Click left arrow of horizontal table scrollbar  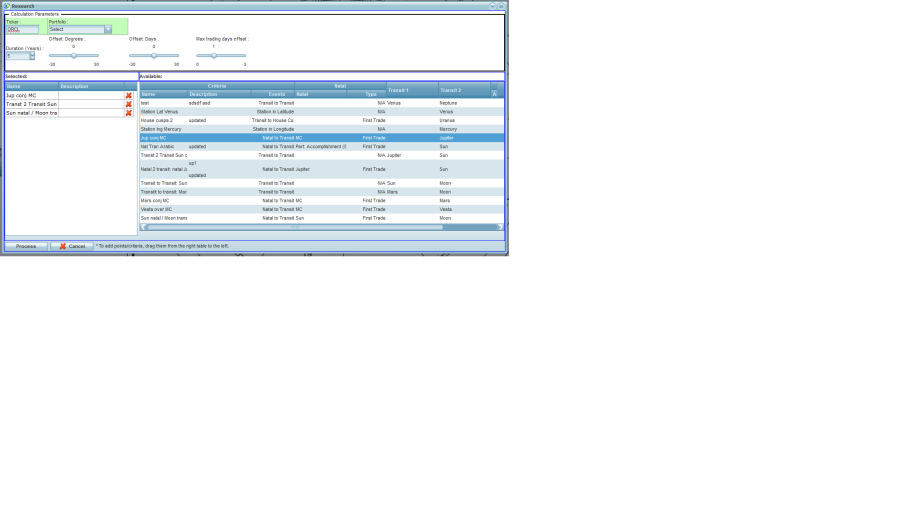[x=143, y=227]
